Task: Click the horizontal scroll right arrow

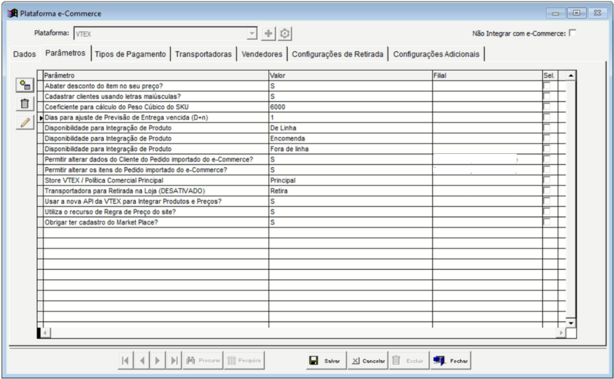Action: pyautogui.click(x=561, y=333)
